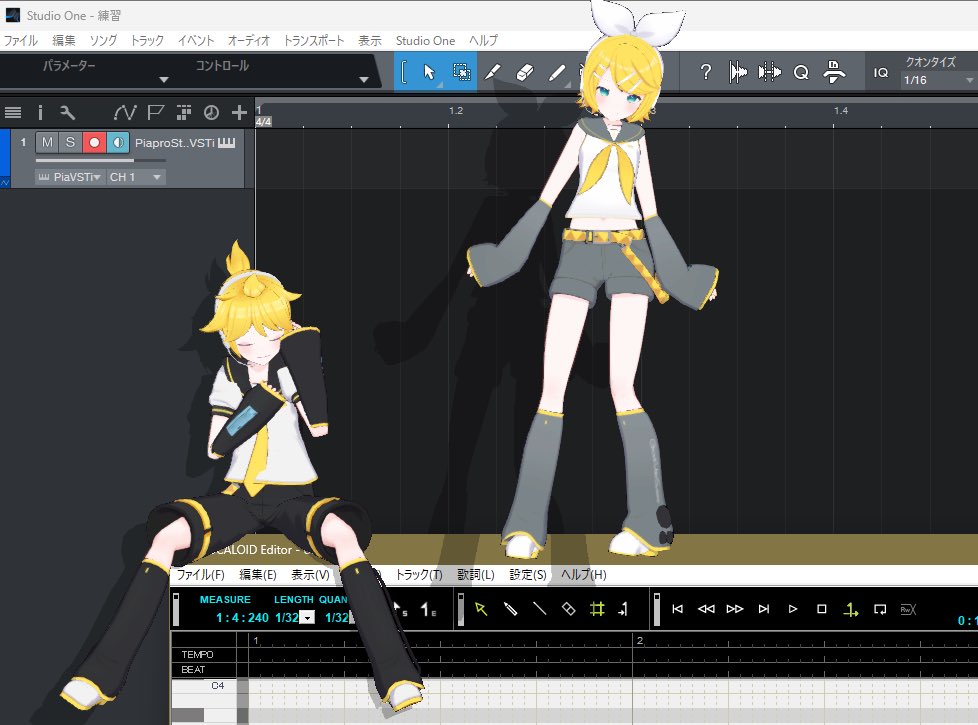Select the Arrow tool in Studio One
978x725 pixels.
(429, 72)
